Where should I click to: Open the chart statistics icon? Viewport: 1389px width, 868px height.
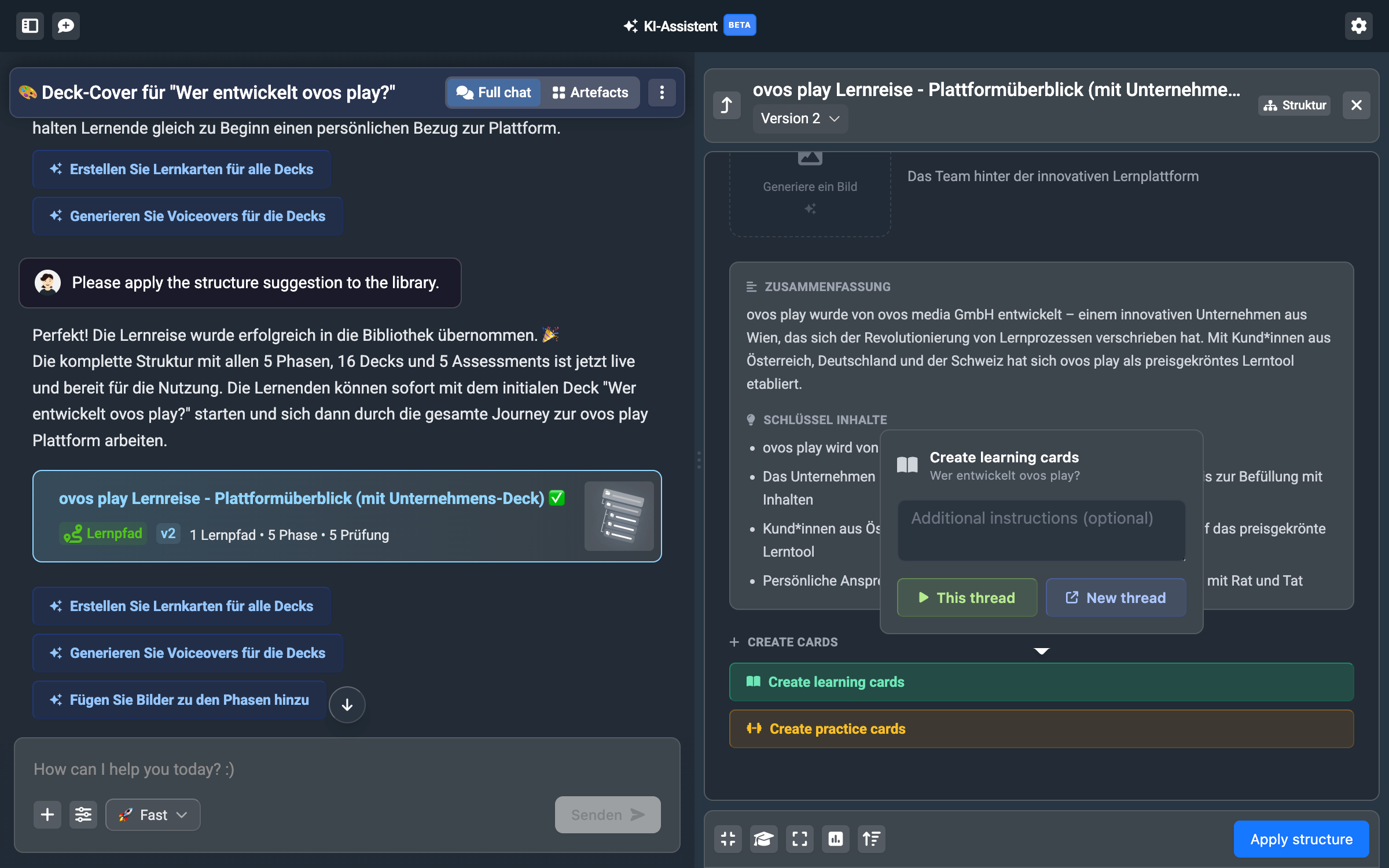(835, 838)
